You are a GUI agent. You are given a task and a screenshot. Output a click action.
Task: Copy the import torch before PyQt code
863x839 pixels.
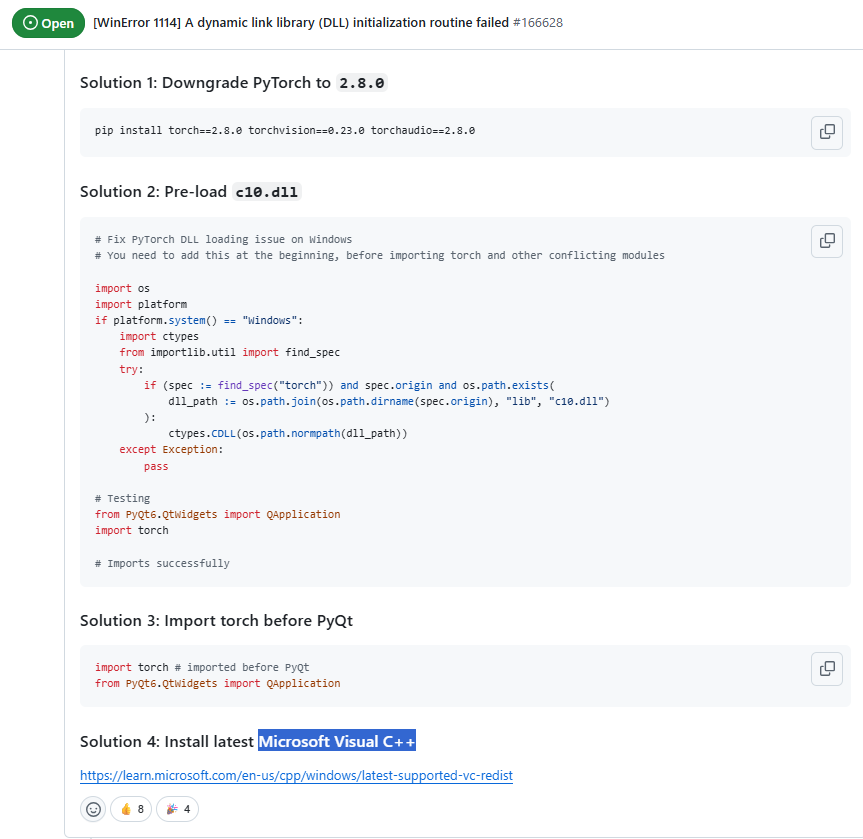click(x=827, y=669)
